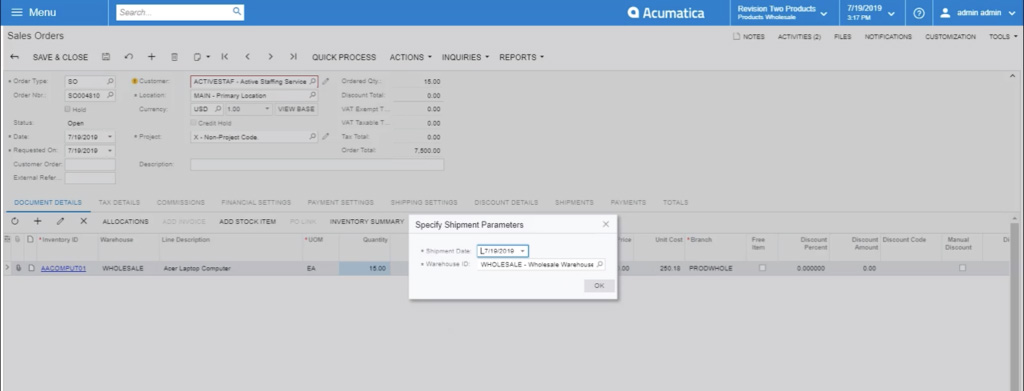Image resolution: width=1024 pixels, height=391 pixels.
Task: Edit the customer with pencil icon
Action: [x=326, y=82]
